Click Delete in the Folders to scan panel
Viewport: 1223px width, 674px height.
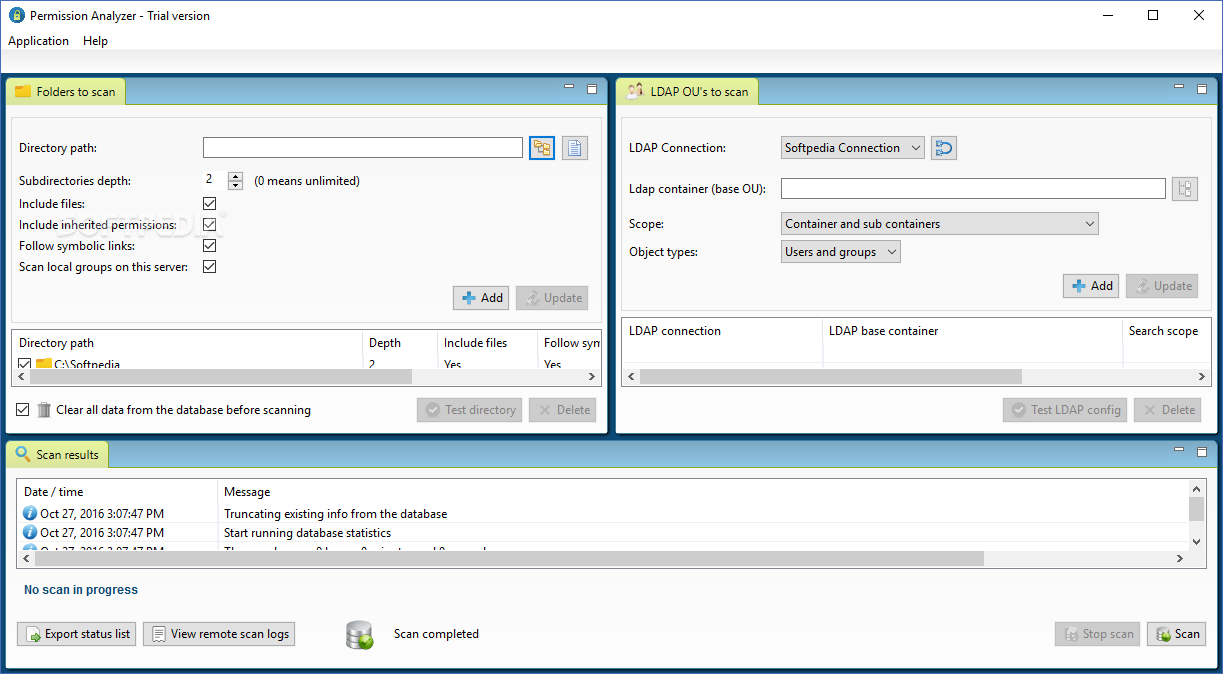(563, 410)
